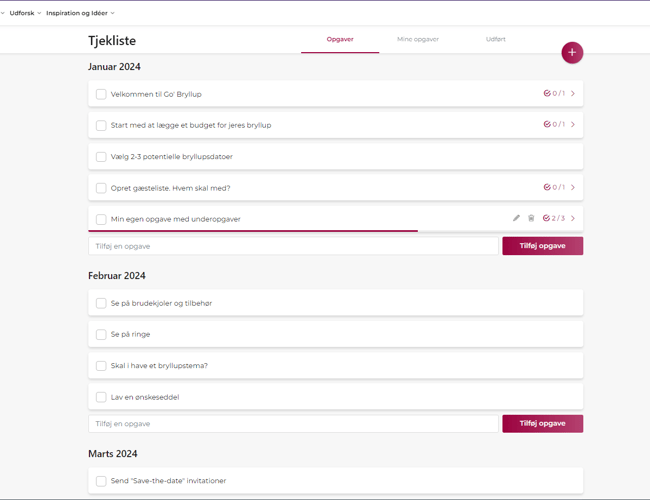Click the 2/3 subtask icon on 'Min egen opgave'
This screenshot has height=500, width=650.
[547, 218]
